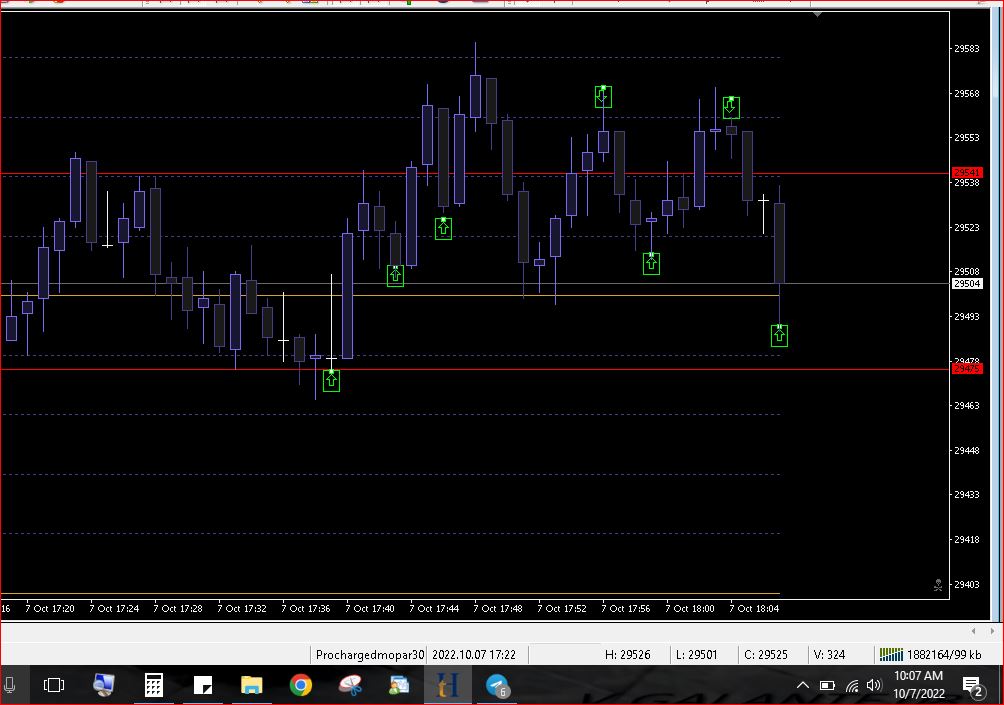Click the Prochargedmopar30 profile in status bar
Image resolution: width=1004 pixels, height=705 pixels.
[x=370, y=655]
